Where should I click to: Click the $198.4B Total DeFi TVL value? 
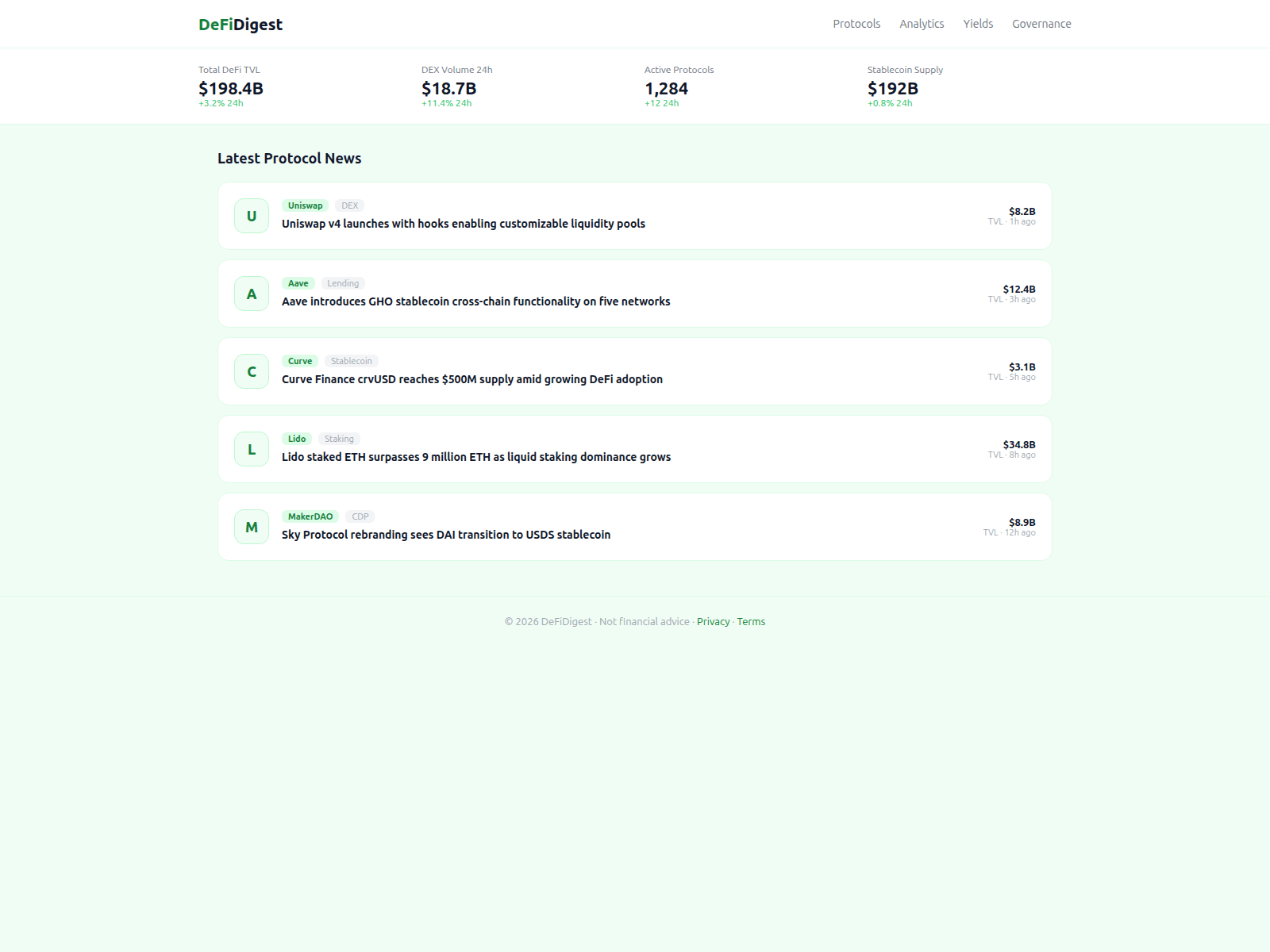point(231,89)
